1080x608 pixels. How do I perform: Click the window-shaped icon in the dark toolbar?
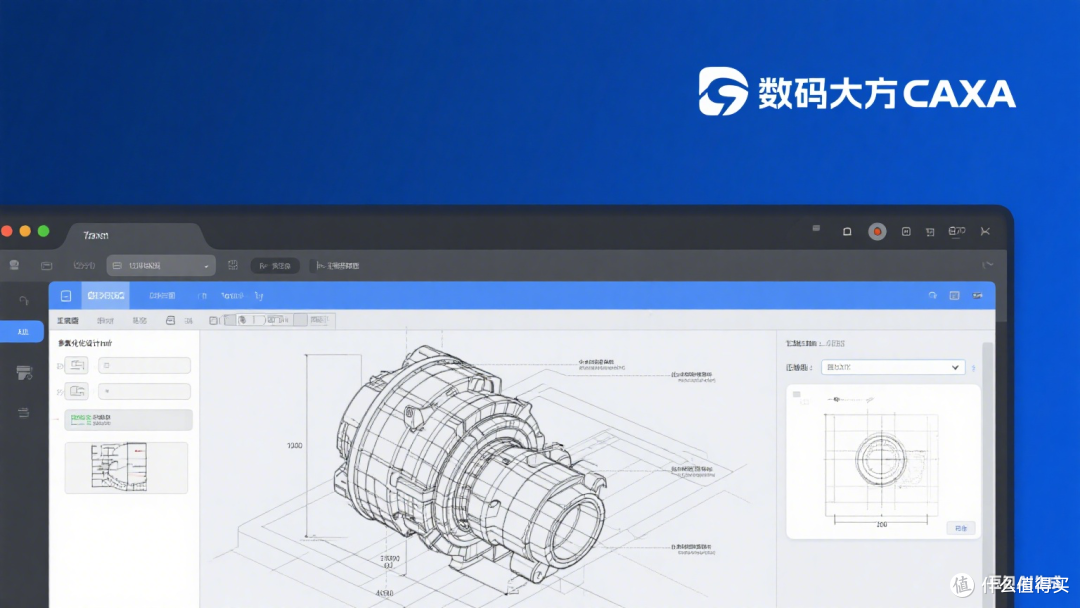[x=46, y=265]
